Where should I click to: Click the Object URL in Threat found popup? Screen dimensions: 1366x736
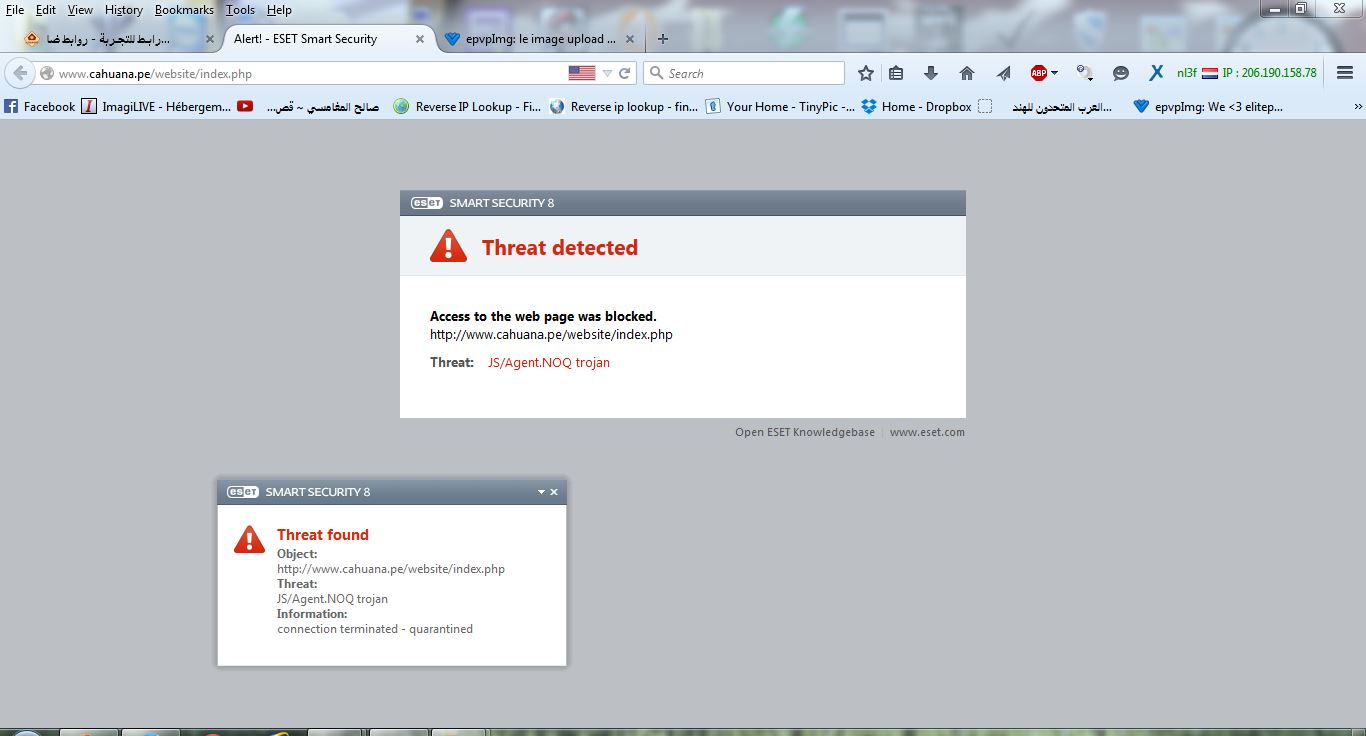point(391,569)
